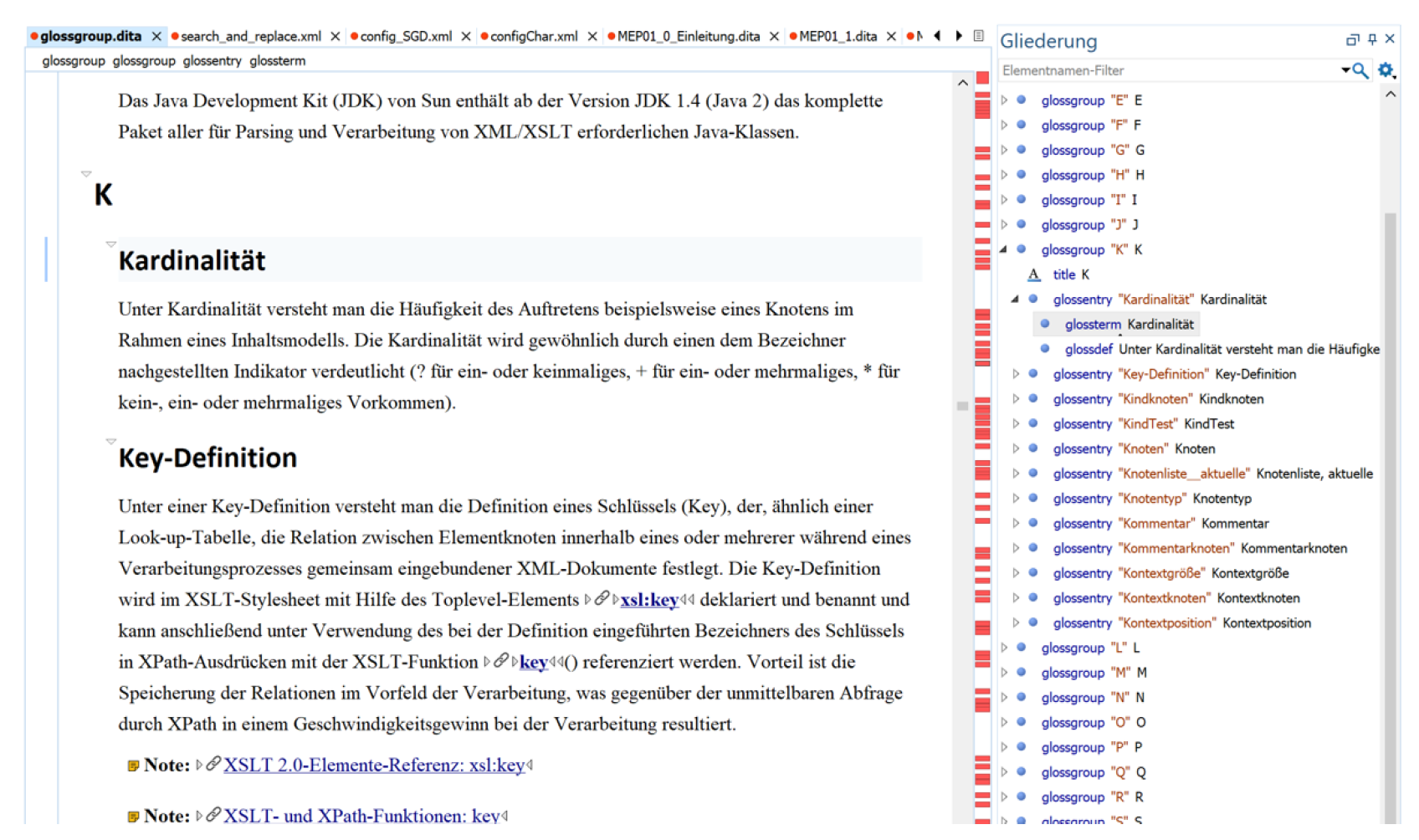This screenshot has width=1419, height=840.
Task: Follow the key function link
Action: coord(534,662)
